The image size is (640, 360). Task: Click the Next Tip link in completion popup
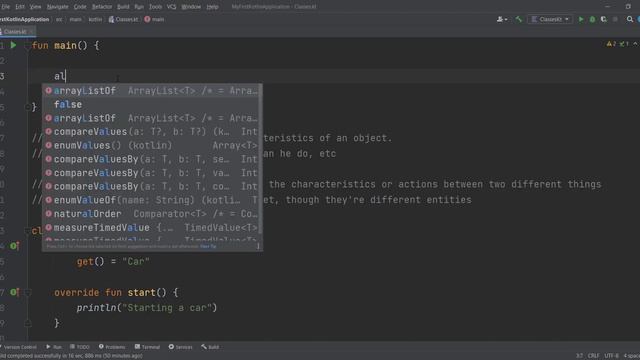coord(208,246)
